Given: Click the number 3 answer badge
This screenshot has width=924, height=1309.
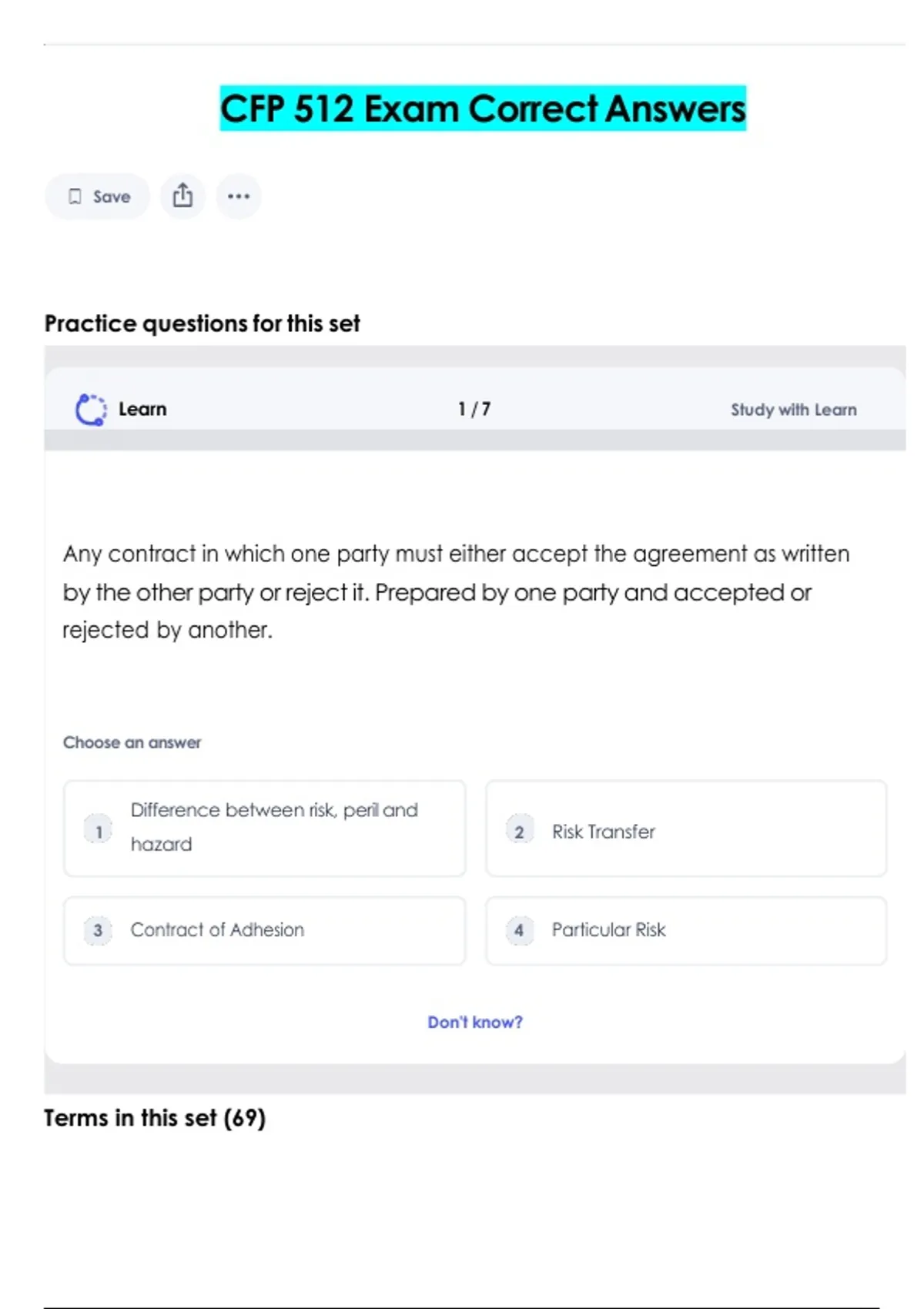Looking at the screenshot, I should (98, 929).
